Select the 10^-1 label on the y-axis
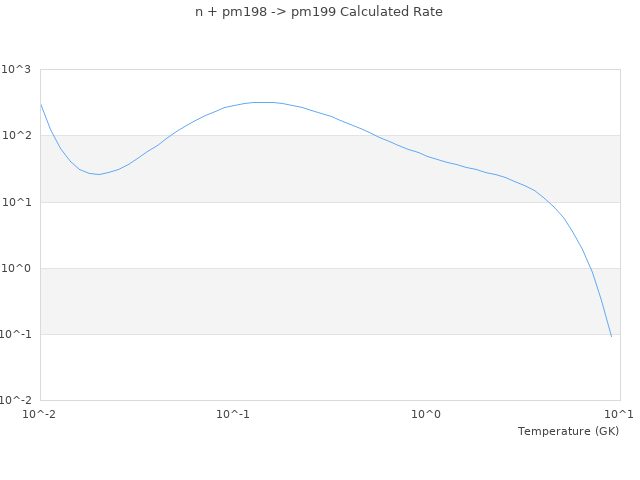The height and width of the screenshot is (480, 640). tap(15, 334)
